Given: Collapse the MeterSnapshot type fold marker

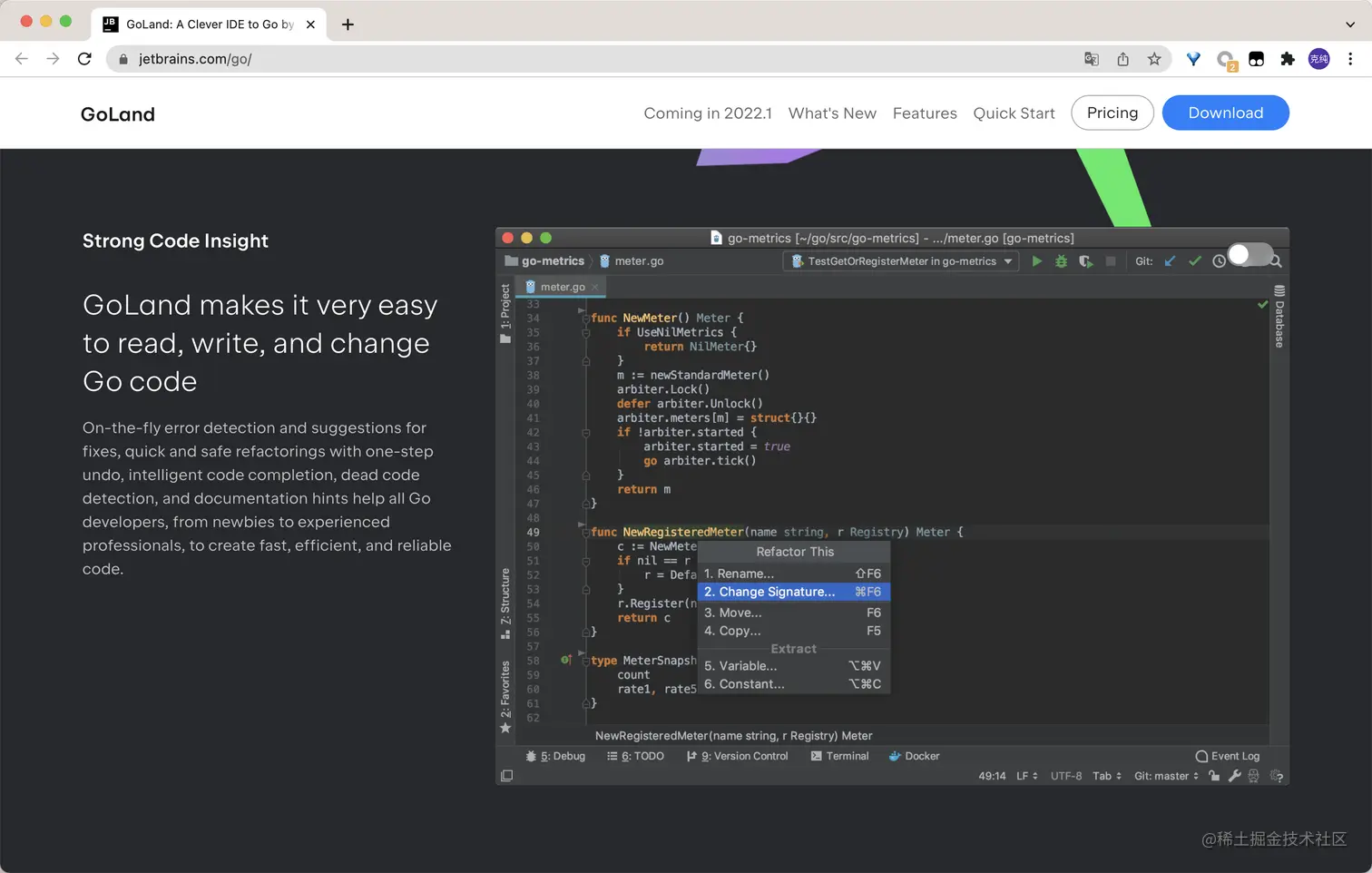Looking at the screenshot, I should 585,661.
